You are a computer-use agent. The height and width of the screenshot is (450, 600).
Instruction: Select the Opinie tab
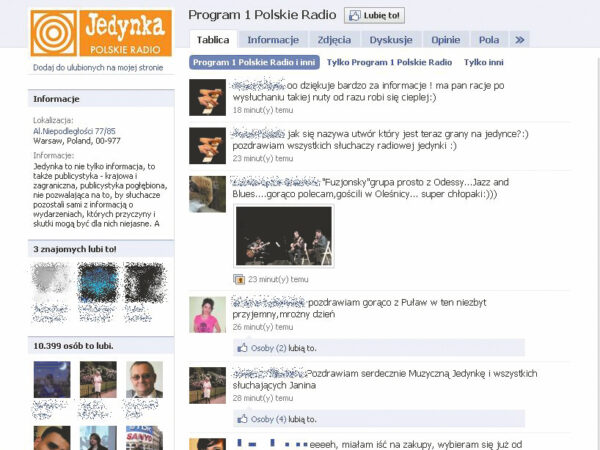pyautogui.click(x=446, y=40)
